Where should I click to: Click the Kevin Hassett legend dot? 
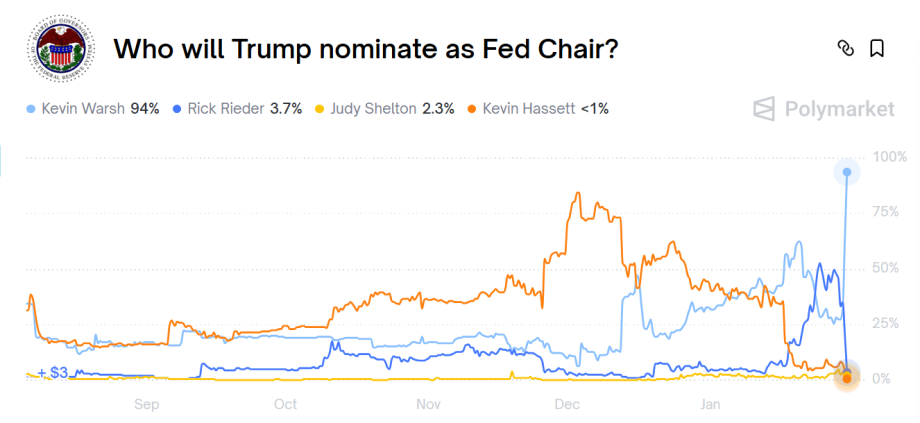(x=473, y=108)
